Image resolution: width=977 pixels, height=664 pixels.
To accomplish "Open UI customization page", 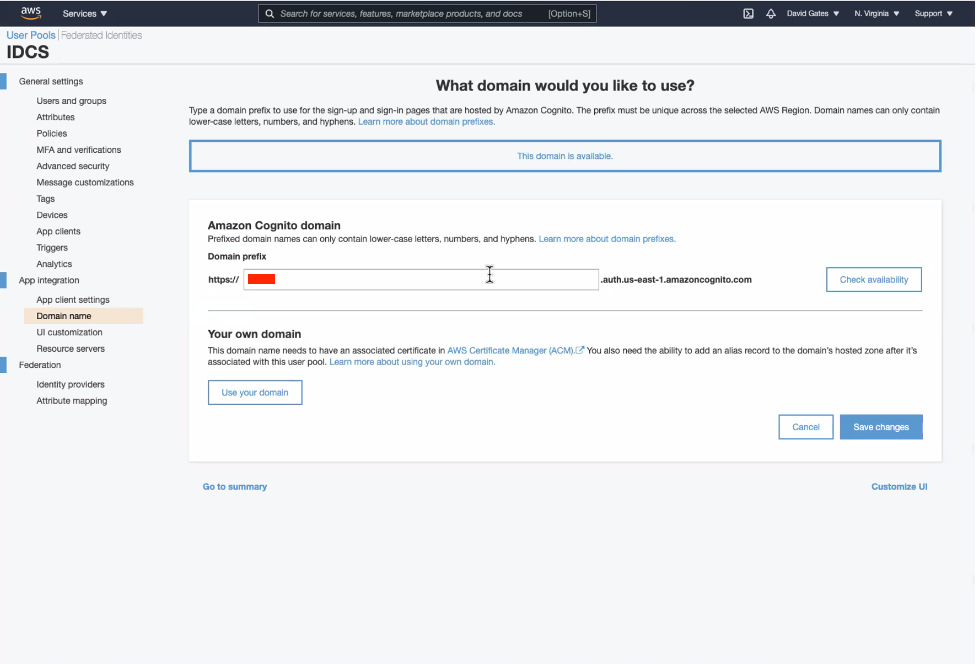I will 69,333.
